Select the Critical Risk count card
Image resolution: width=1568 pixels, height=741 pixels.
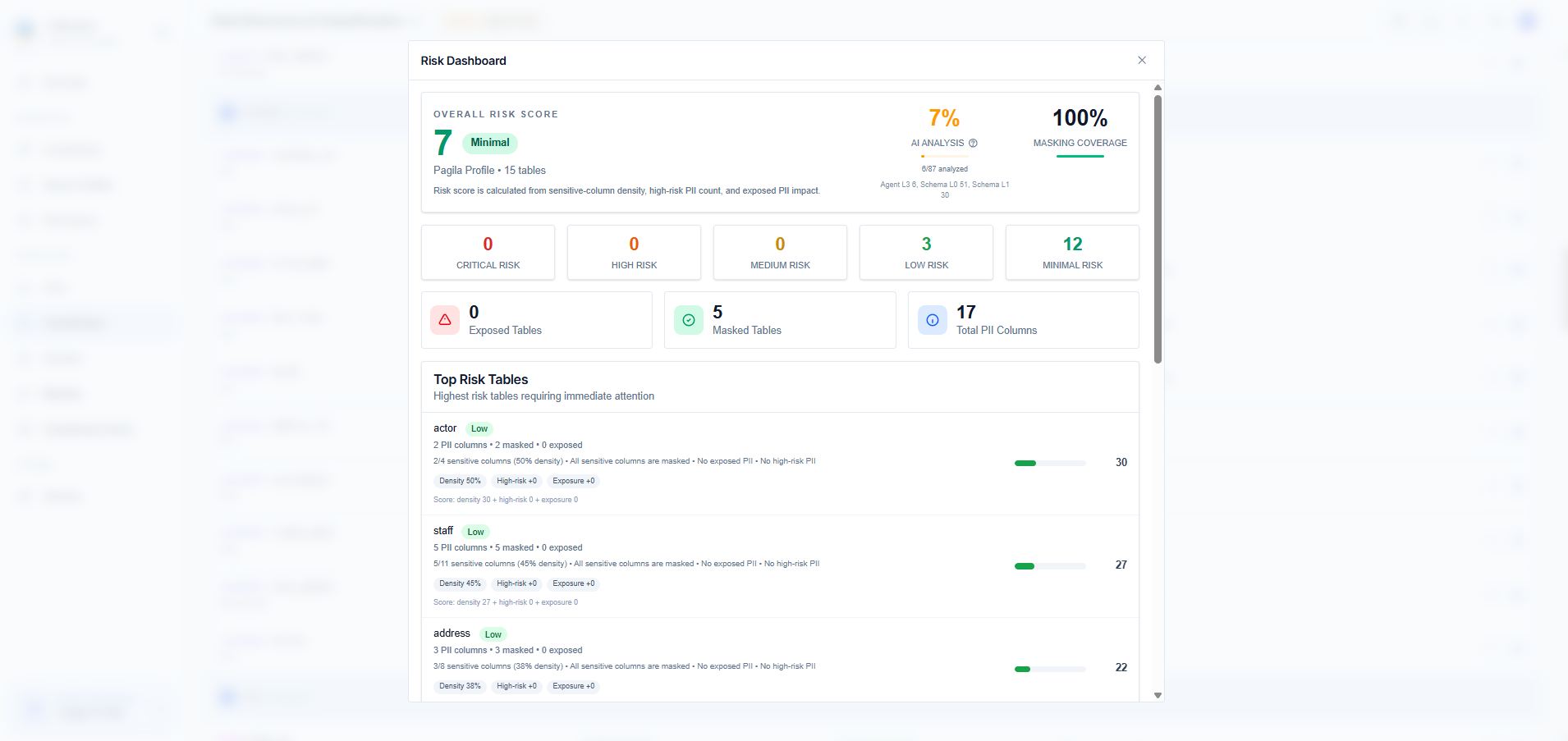[488, 253]
